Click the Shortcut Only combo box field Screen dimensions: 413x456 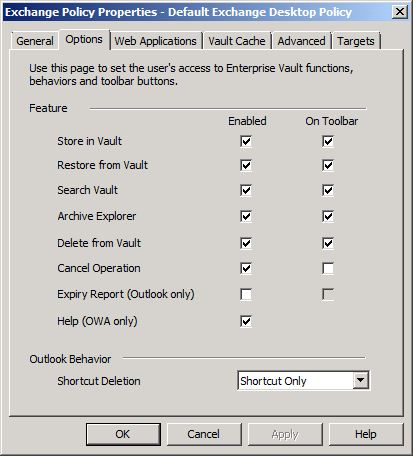303,380
